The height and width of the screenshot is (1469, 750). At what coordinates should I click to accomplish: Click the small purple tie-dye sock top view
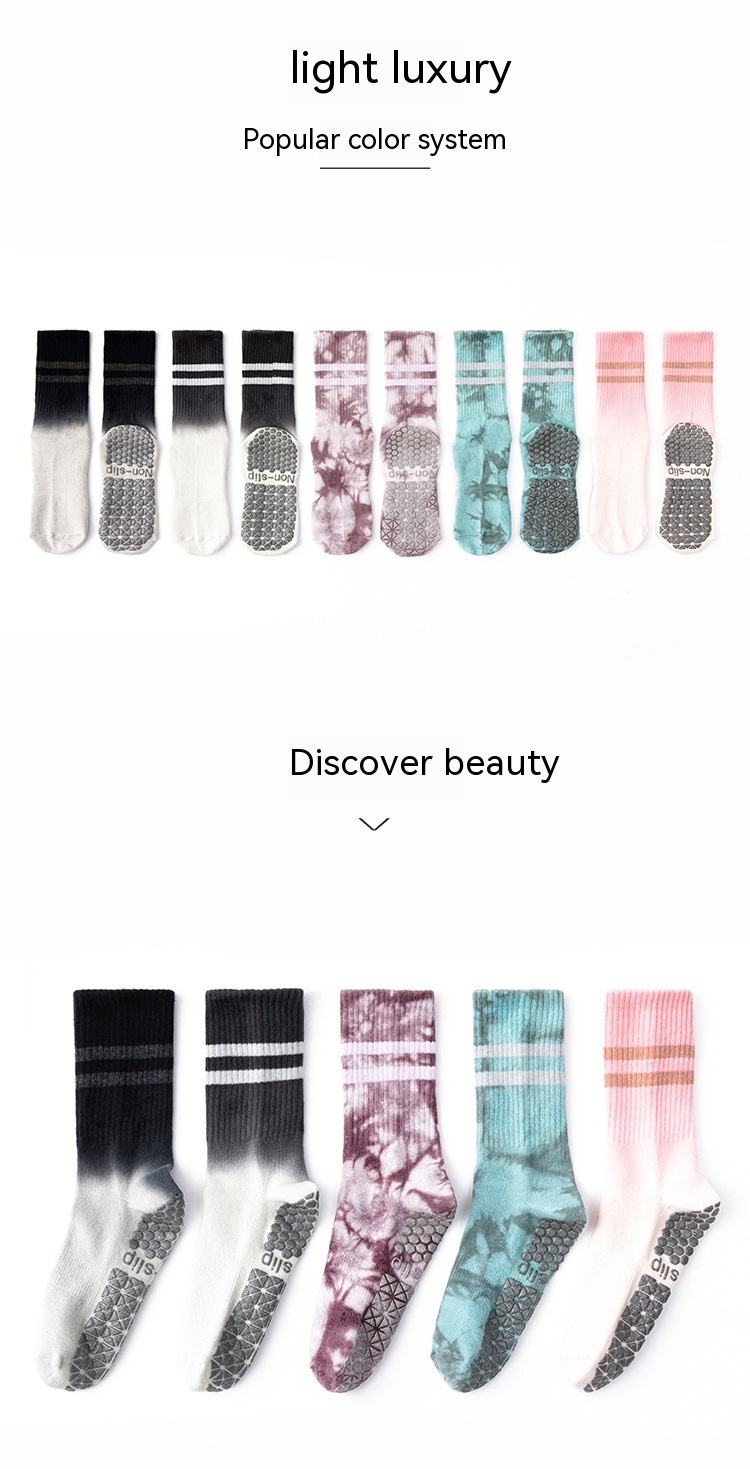[339, 440]
